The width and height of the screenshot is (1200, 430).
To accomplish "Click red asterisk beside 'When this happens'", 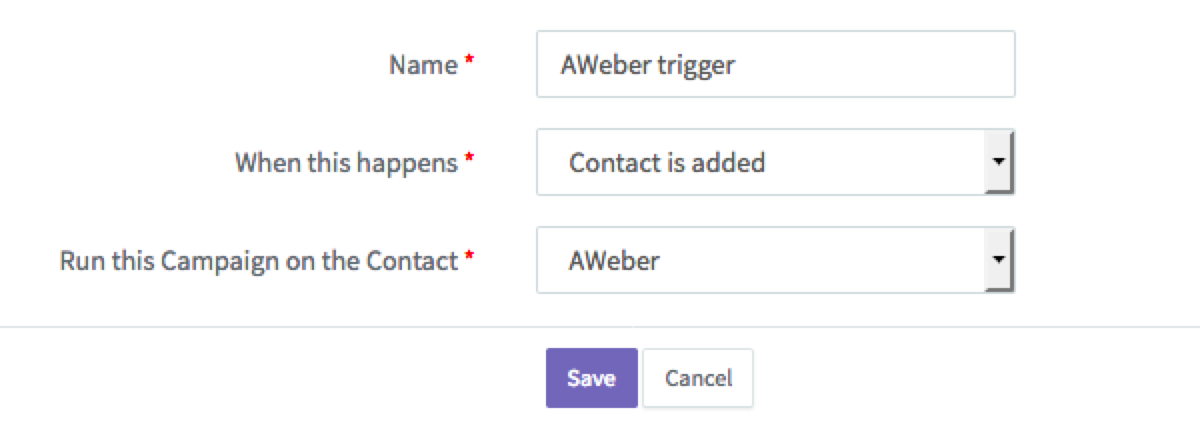I will 470,159.
